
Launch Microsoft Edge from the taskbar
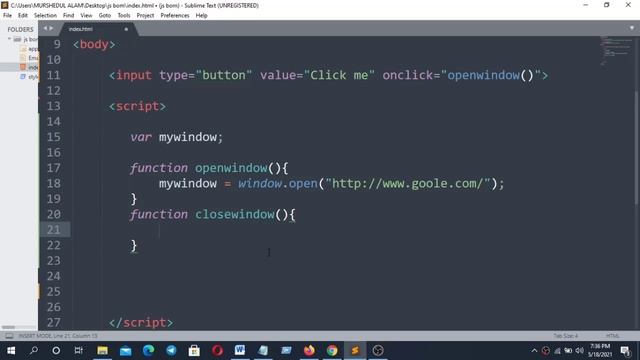tap(149, 351)
